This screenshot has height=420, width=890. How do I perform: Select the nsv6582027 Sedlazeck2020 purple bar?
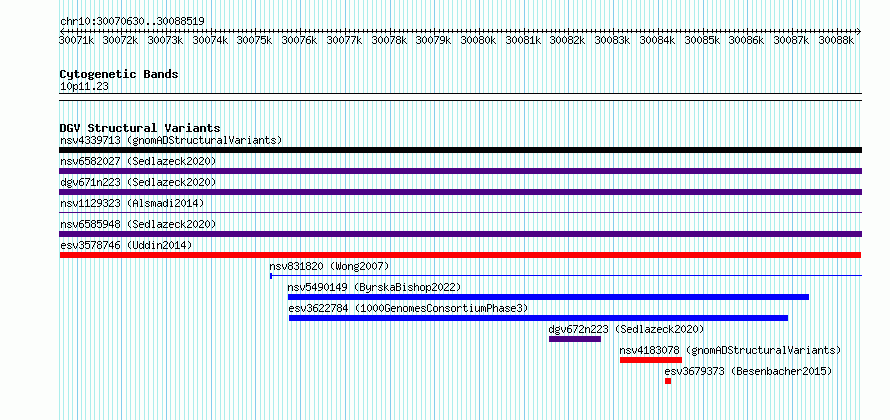(x=460, y=171)
